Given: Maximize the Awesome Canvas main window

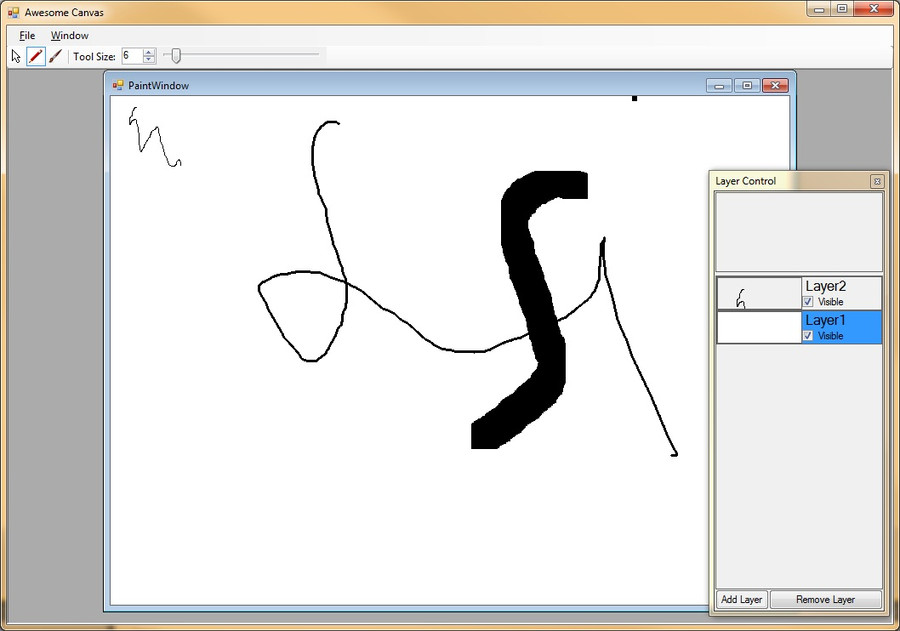Looking at the screenshot, I should click(x=842, y=9).
